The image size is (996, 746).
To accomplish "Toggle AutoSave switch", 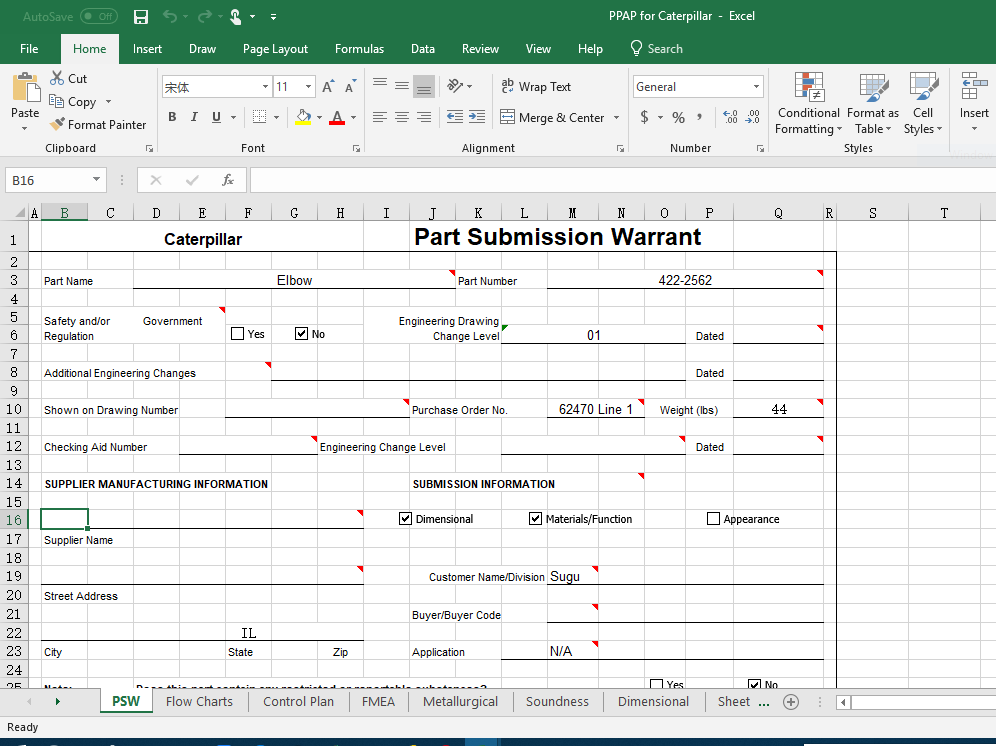I will click(98, 17).
